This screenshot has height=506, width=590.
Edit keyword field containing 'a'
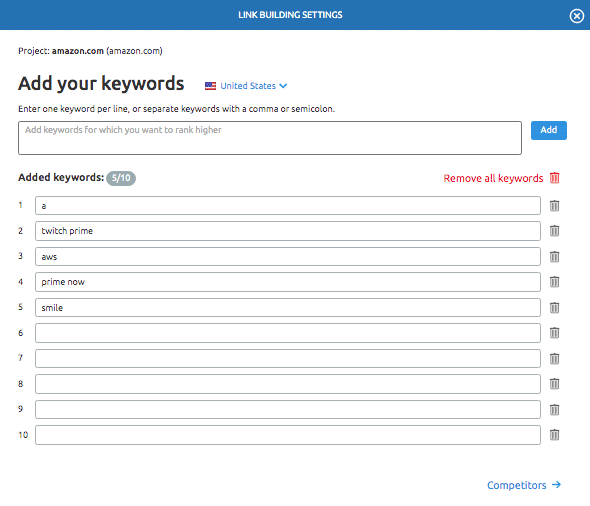click(288, 205)
